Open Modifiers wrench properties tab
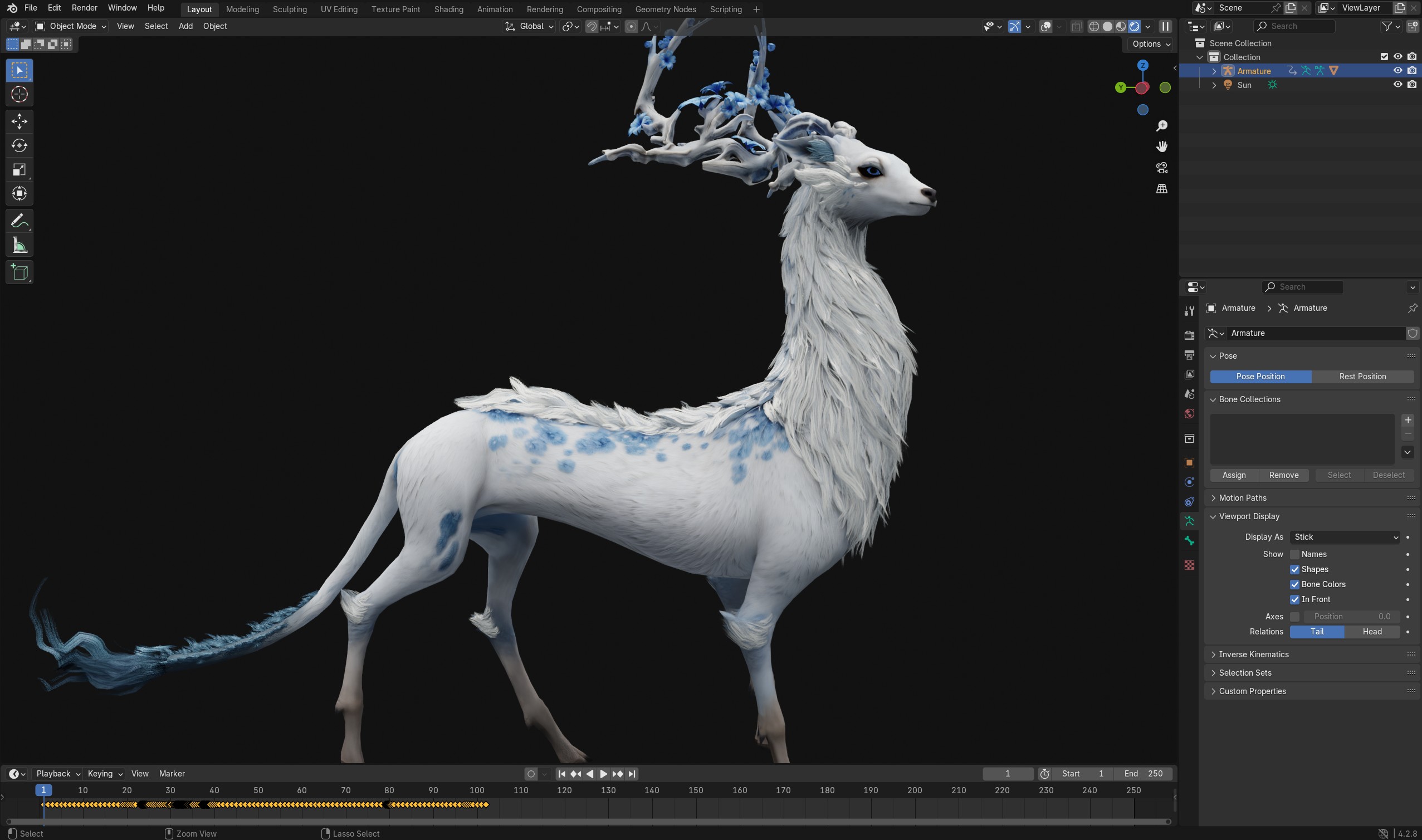The height and width of the screenshot is (840, 1422). tap(1189, 311)
